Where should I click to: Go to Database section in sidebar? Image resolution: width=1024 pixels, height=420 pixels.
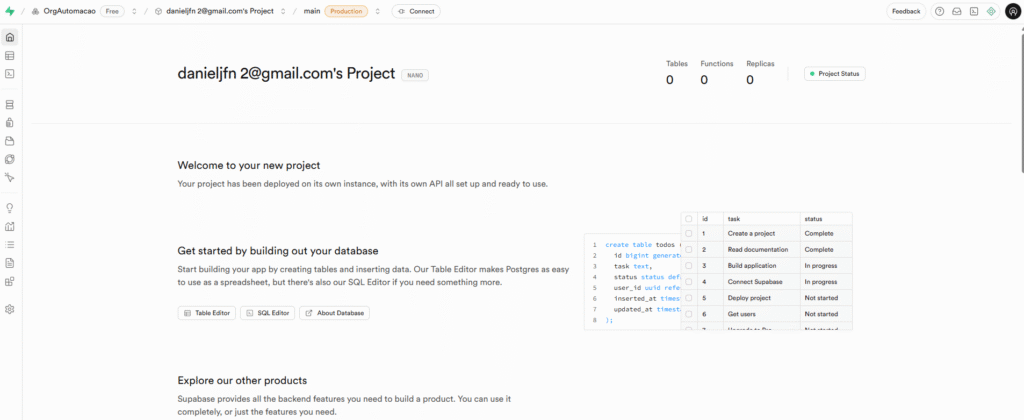tap(10, 104)
